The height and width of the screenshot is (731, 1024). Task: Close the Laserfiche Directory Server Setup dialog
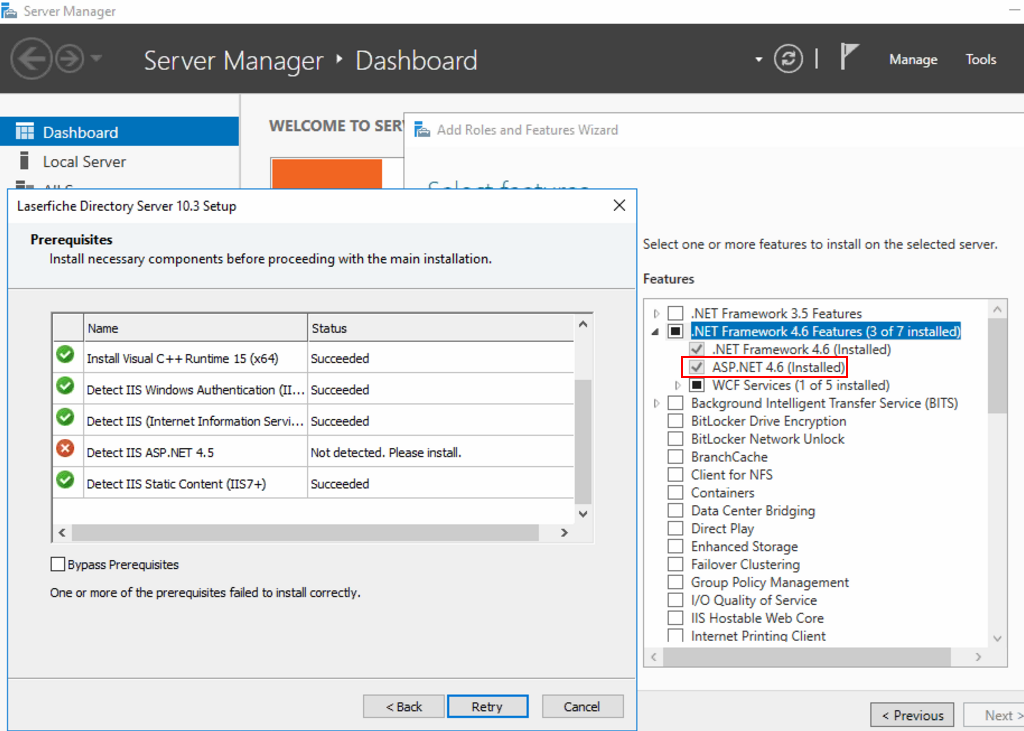click(x=619, y=206)
